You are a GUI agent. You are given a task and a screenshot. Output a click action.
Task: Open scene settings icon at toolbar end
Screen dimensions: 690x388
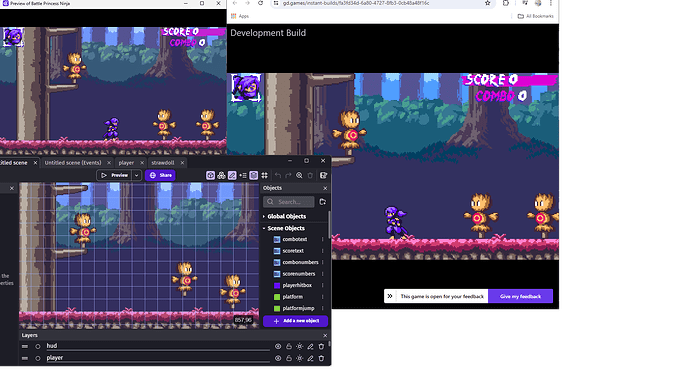tap(323, 175)
